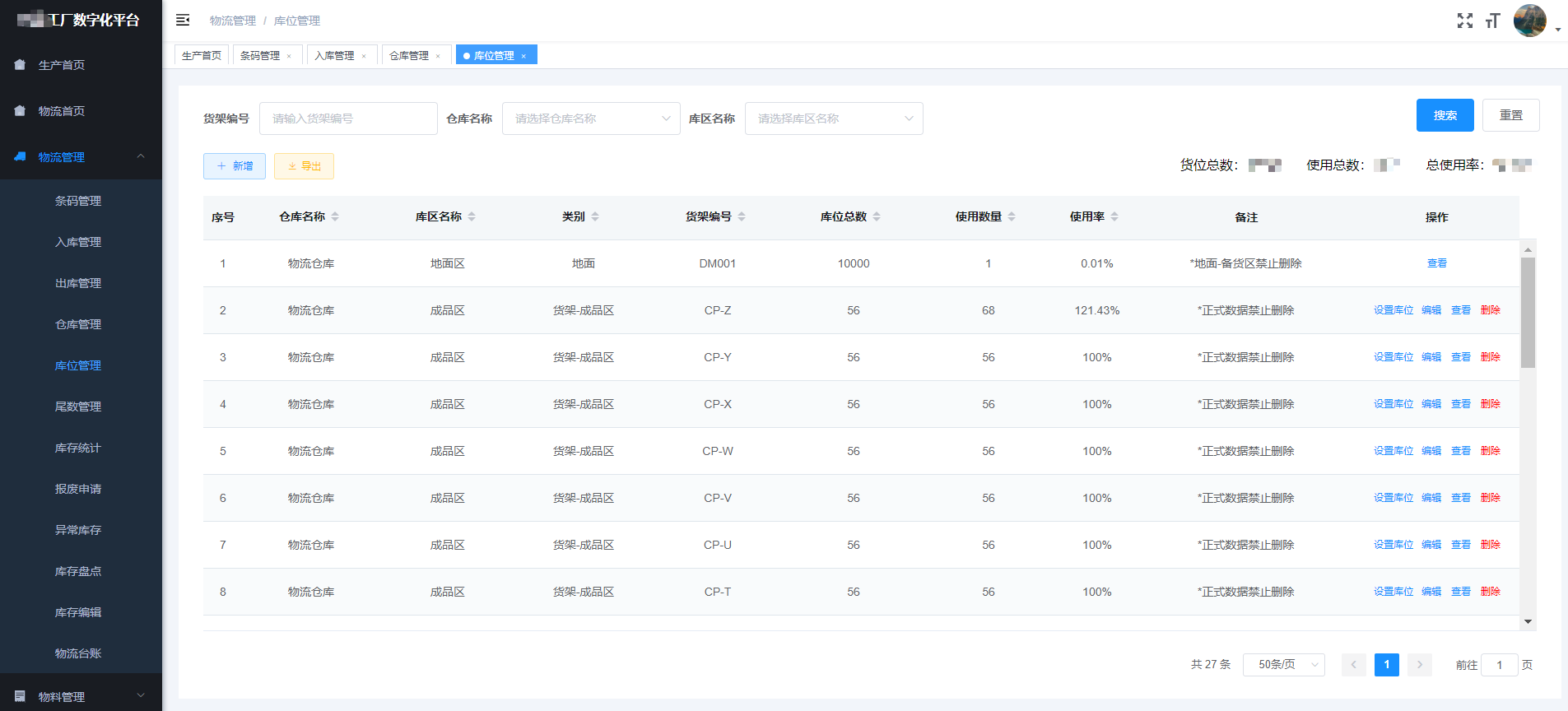Open the 库区名称 dropdown
The width and height of the screenshot is (1568, 711).
[834, 118]
